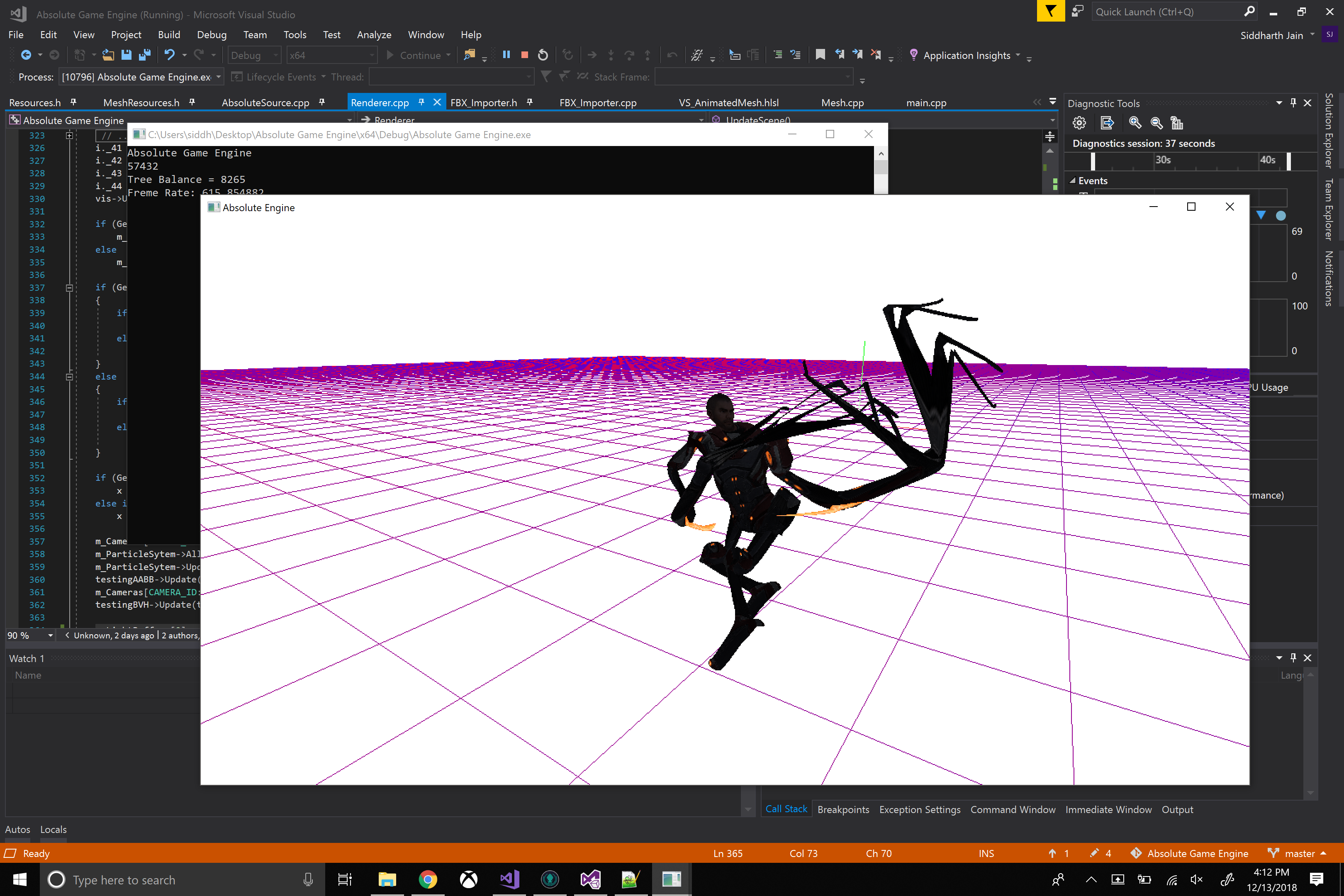Click the Toggle Bookmark icon in the toolbar
The image size is (1344, 896).
click(821, 55)
